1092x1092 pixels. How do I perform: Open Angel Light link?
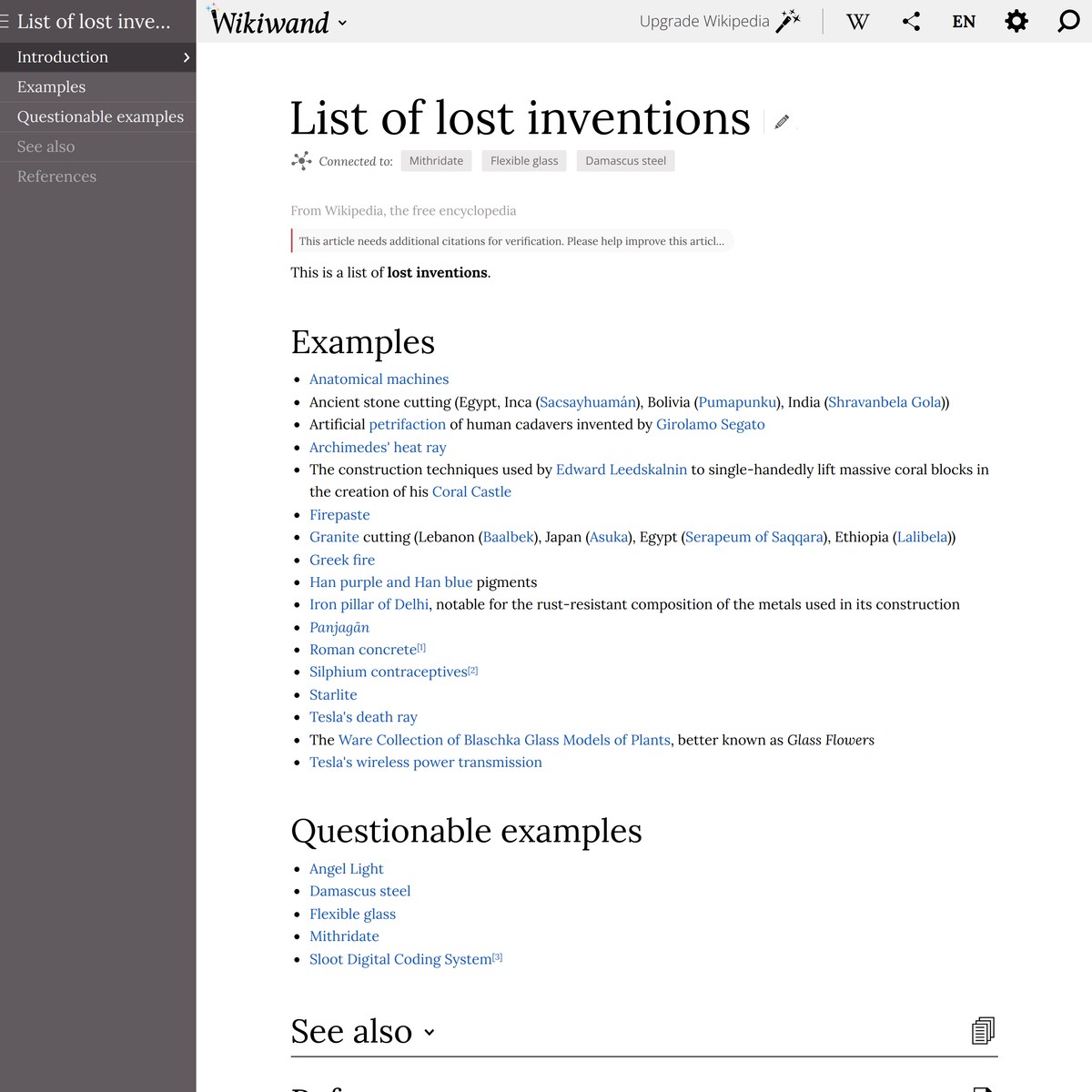pyautogui.click(x=347, y=869)
